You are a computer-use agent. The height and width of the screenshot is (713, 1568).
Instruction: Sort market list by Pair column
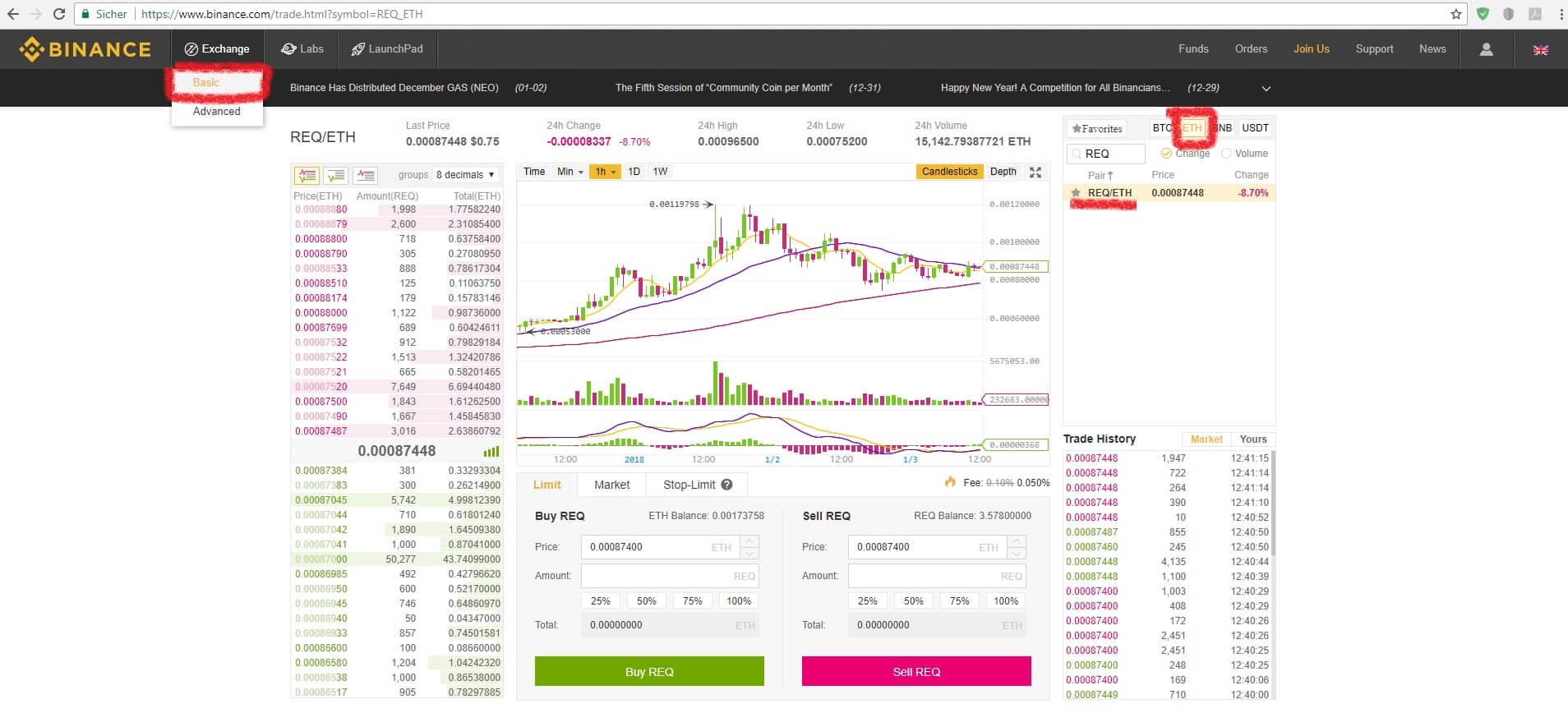[1100, 175]
